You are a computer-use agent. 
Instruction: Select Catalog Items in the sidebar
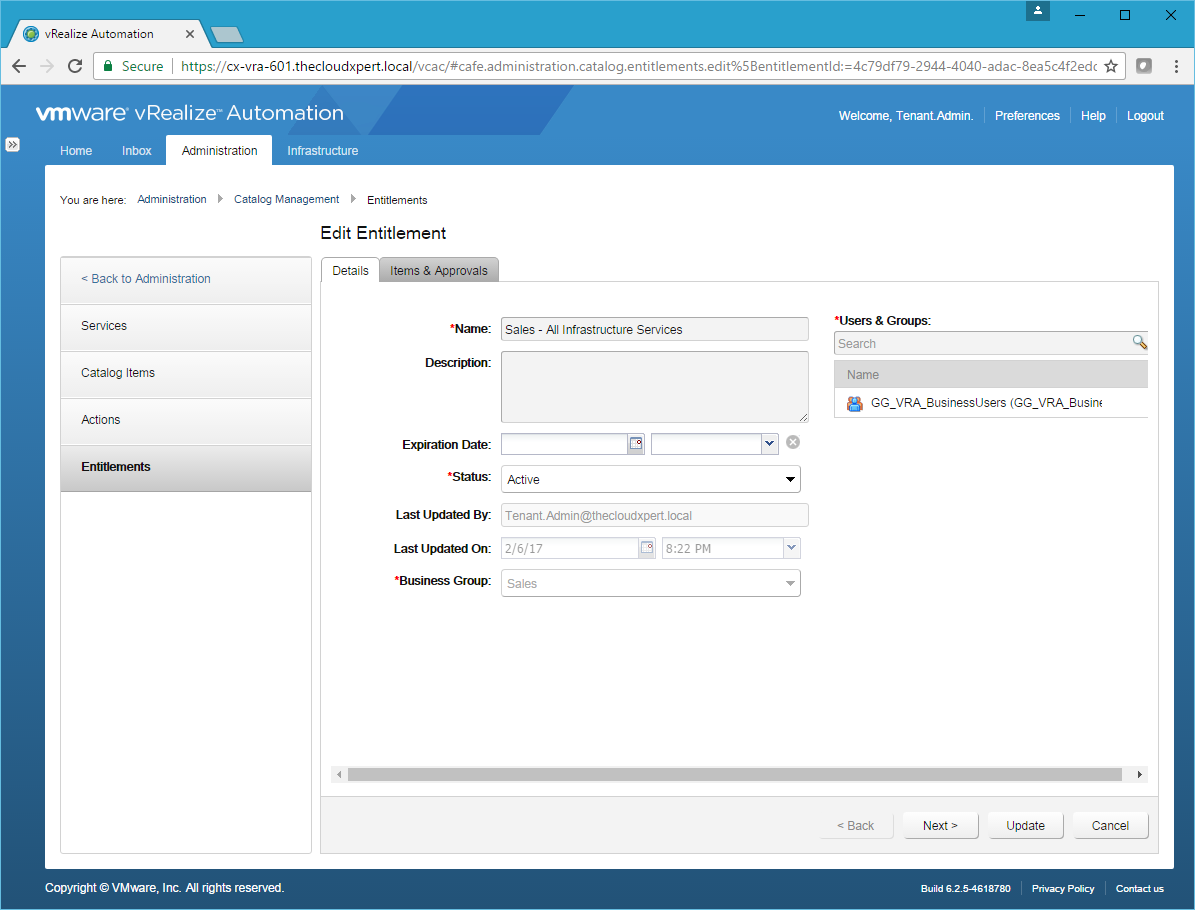click(118, 373)
